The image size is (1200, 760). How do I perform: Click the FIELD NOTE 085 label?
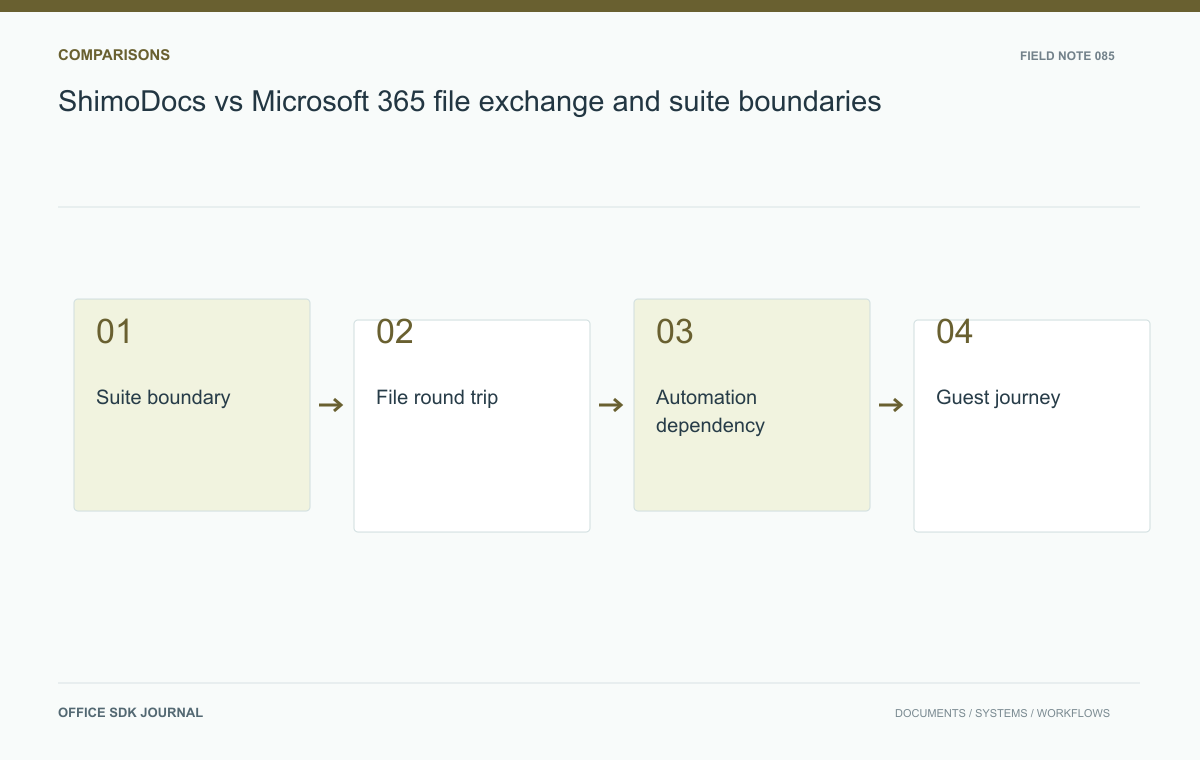[1067, 56]
